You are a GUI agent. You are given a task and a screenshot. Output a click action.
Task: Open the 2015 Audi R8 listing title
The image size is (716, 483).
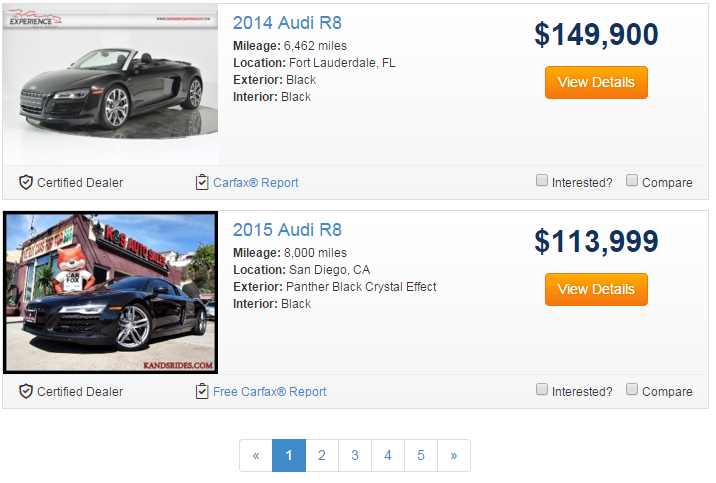coord(287,230)
